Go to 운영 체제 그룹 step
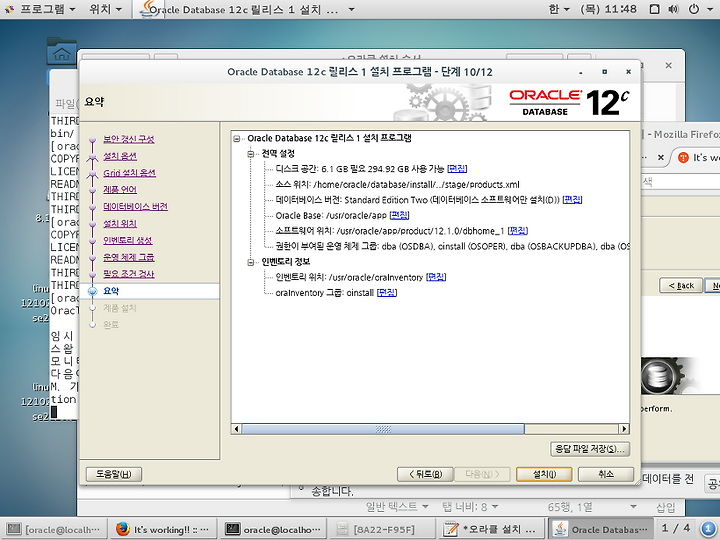The height and width of the screenshot is (540, 720). coord(129,257)
